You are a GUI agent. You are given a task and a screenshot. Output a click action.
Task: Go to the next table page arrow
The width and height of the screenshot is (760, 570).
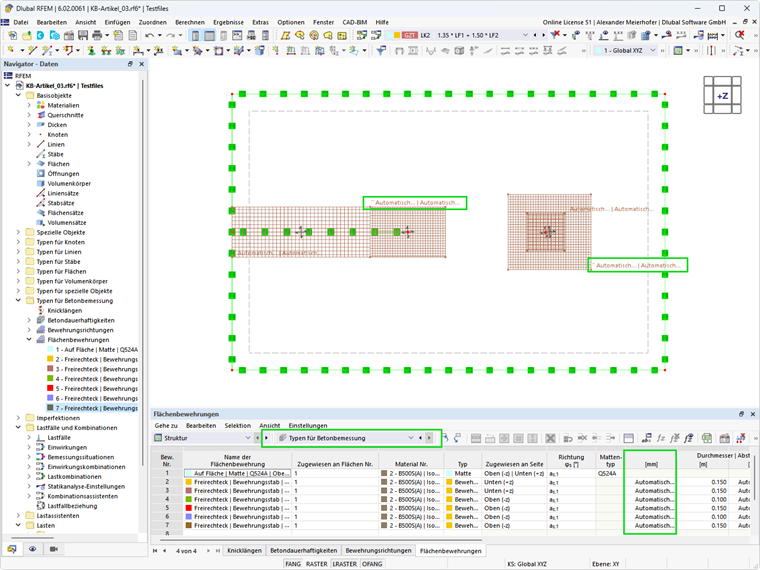point(208,551)
